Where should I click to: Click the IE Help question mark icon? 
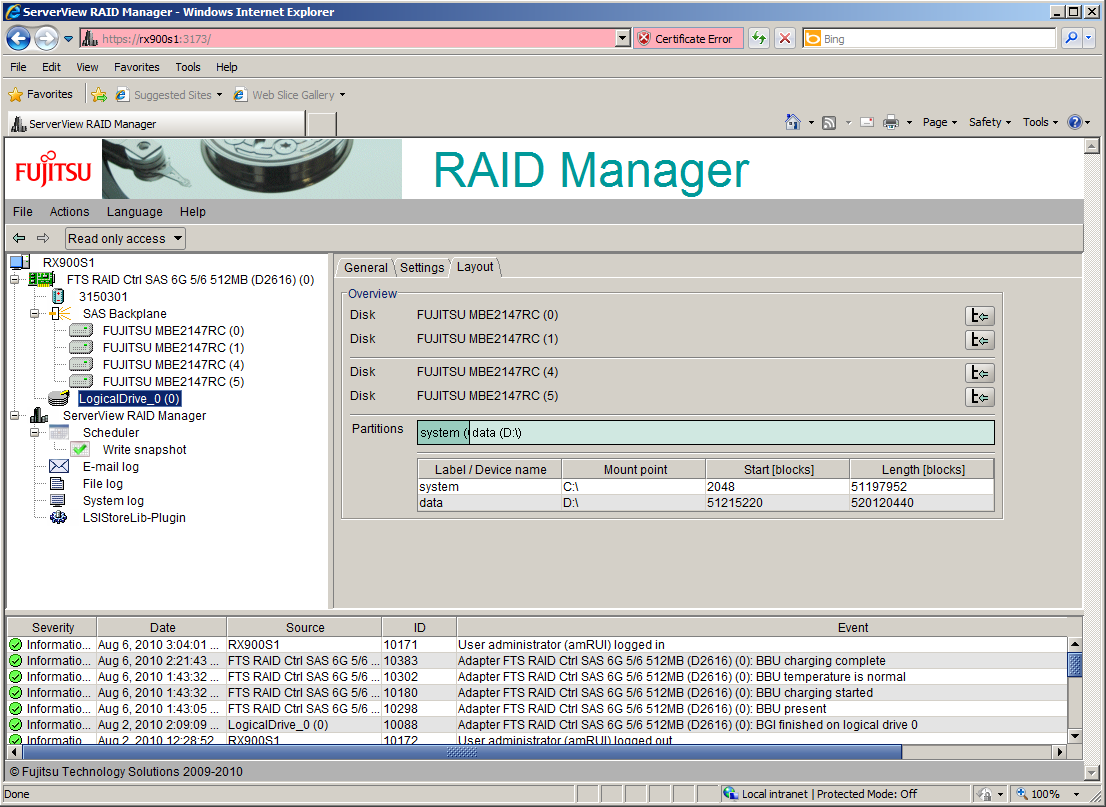coord(1075,122)
